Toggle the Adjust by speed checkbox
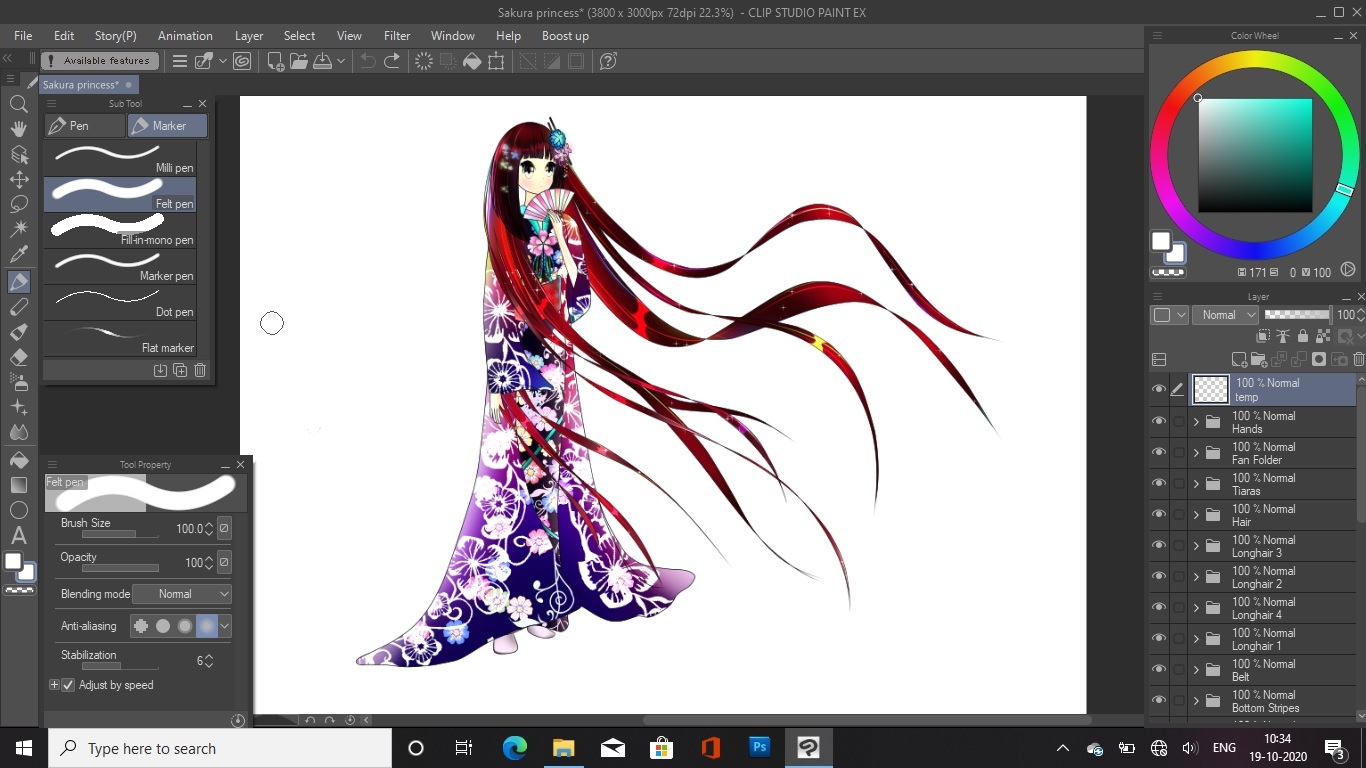This screenshot has height=768, width=1366. [x=68, y=685]
